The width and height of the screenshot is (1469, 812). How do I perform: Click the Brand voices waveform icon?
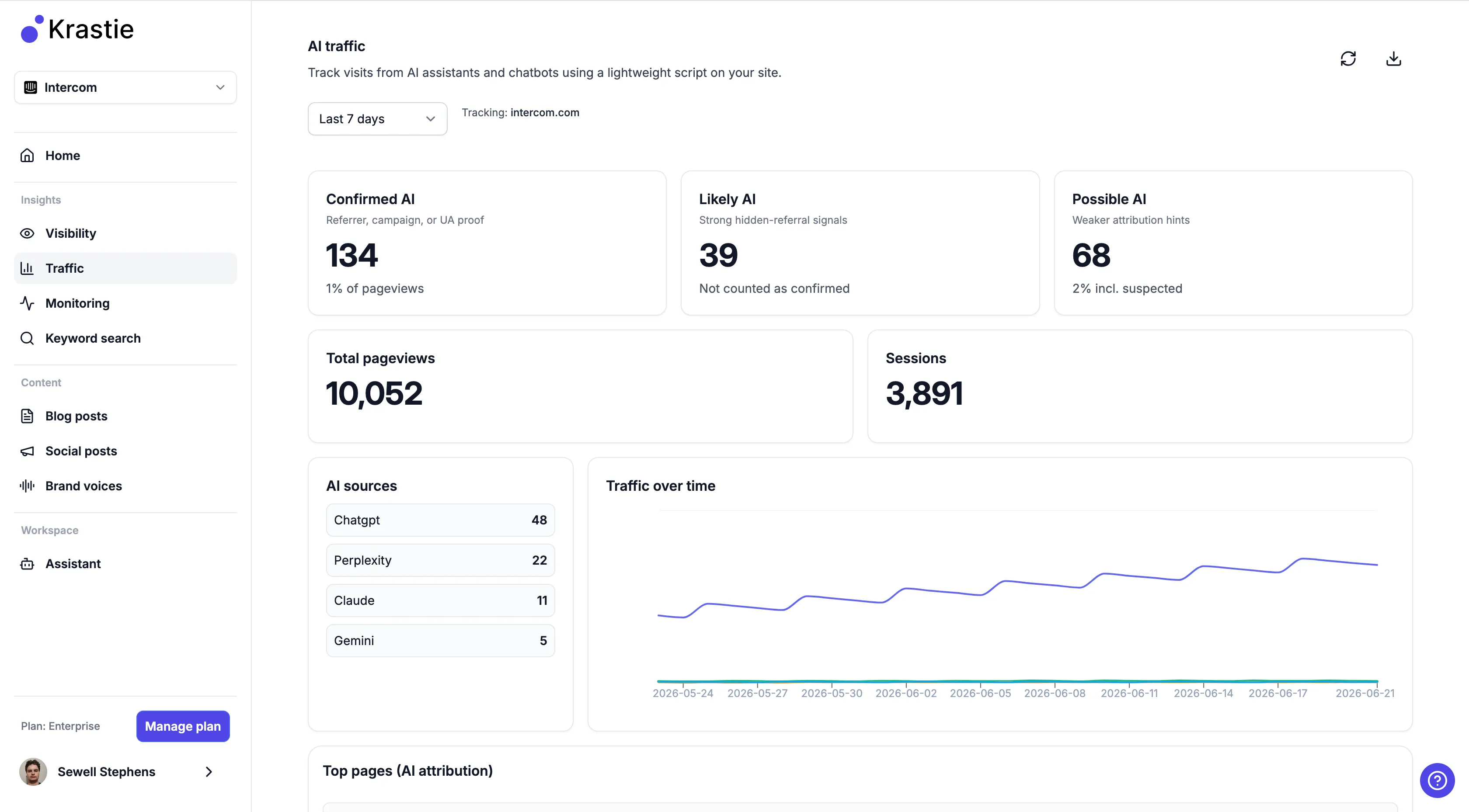coord(27,486)
